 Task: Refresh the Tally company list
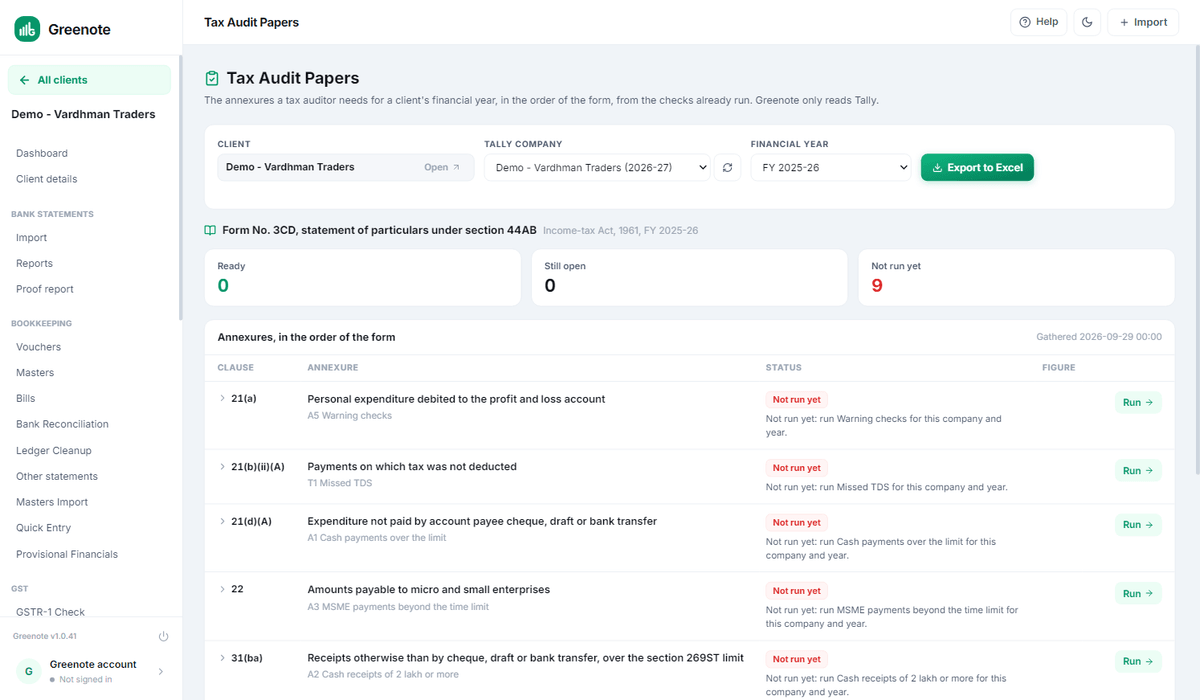pyautogui.click(x=727, y=168)
